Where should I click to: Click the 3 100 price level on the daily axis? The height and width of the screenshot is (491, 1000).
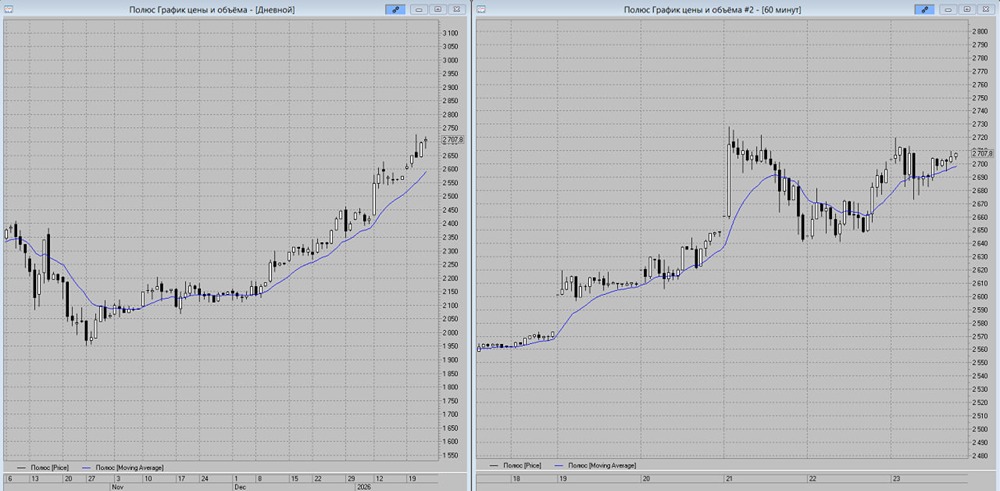[452, 33]
